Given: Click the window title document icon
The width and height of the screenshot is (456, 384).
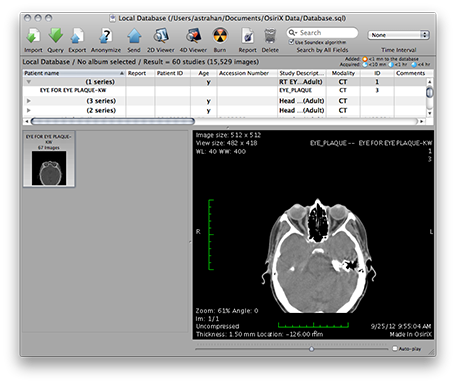Looking at the screenshot, I should pyautogui.click(x=113, y=18).
